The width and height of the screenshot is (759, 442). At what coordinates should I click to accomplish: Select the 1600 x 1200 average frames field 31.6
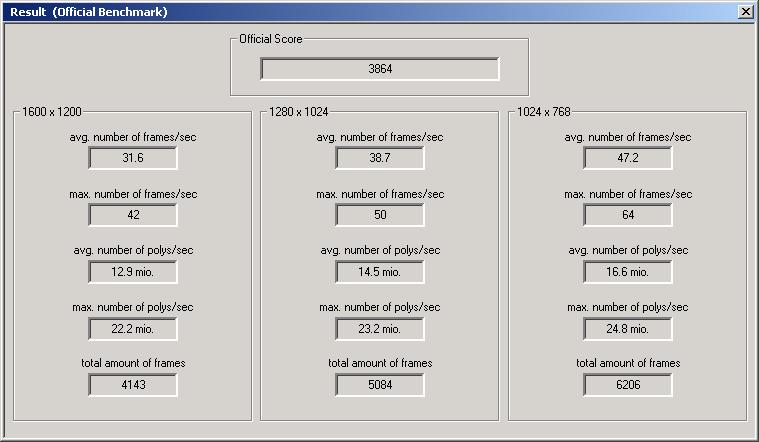click(x=133, y=158)
